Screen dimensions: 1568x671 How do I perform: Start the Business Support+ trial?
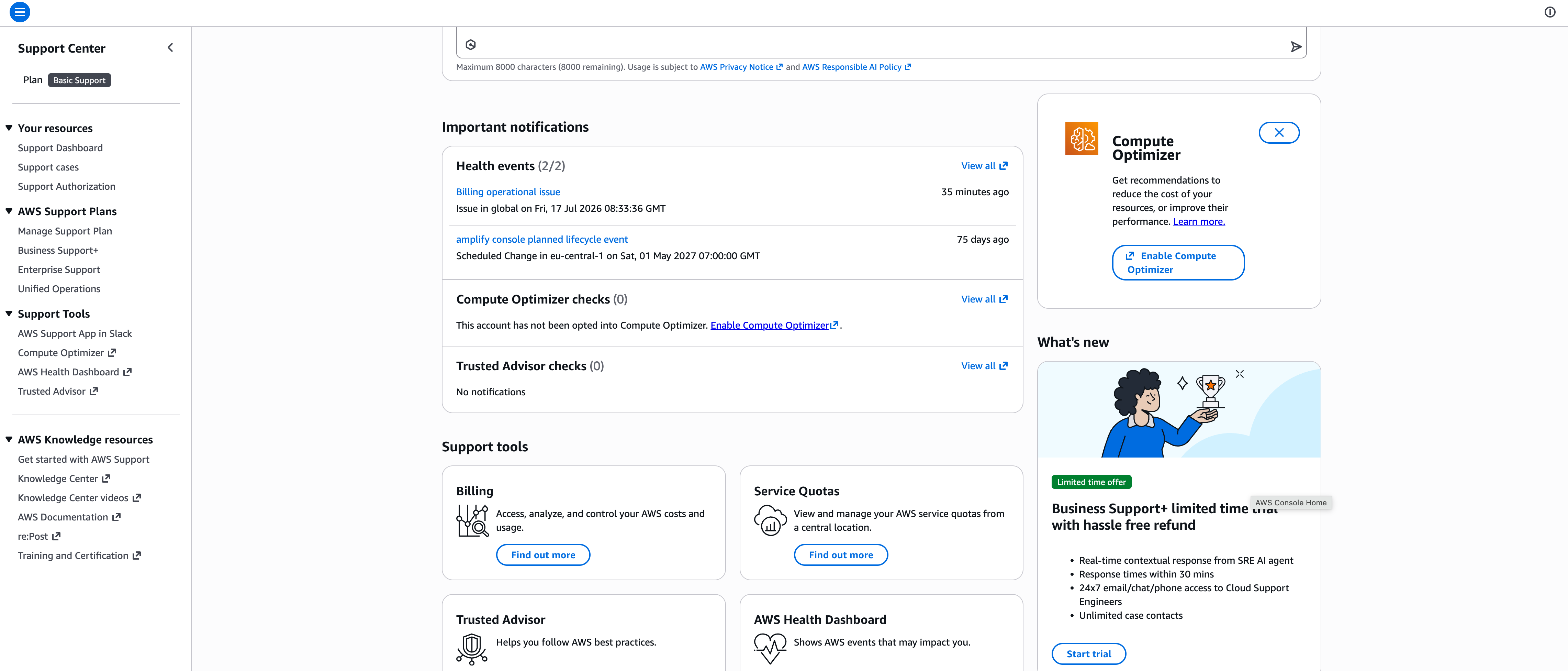coord(1088,654)
